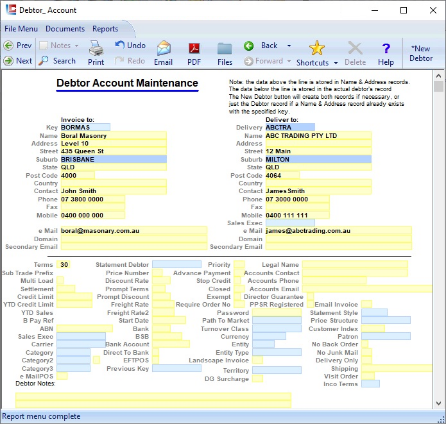
Task: Toggle the Closed checkbox
Action: click(239, 289)
